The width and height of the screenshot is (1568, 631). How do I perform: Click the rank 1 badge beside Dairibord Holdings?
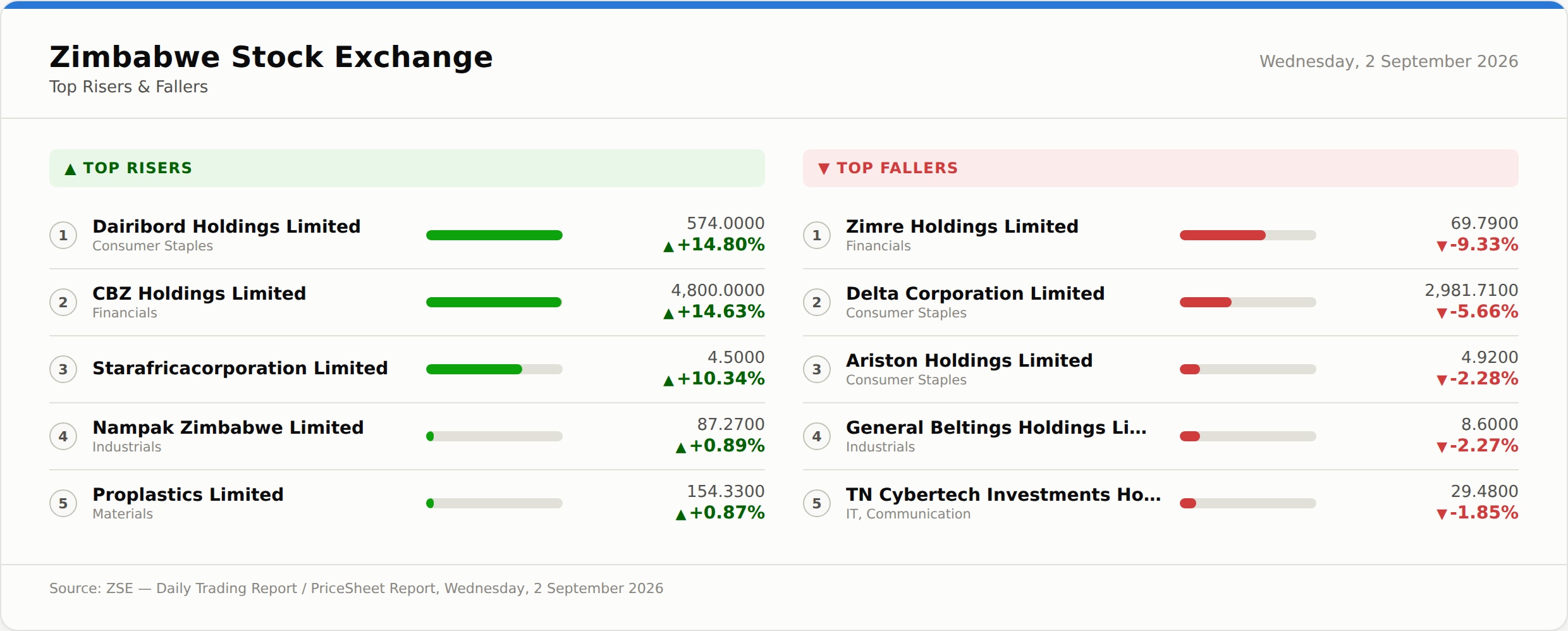click(x=63, y=235)
